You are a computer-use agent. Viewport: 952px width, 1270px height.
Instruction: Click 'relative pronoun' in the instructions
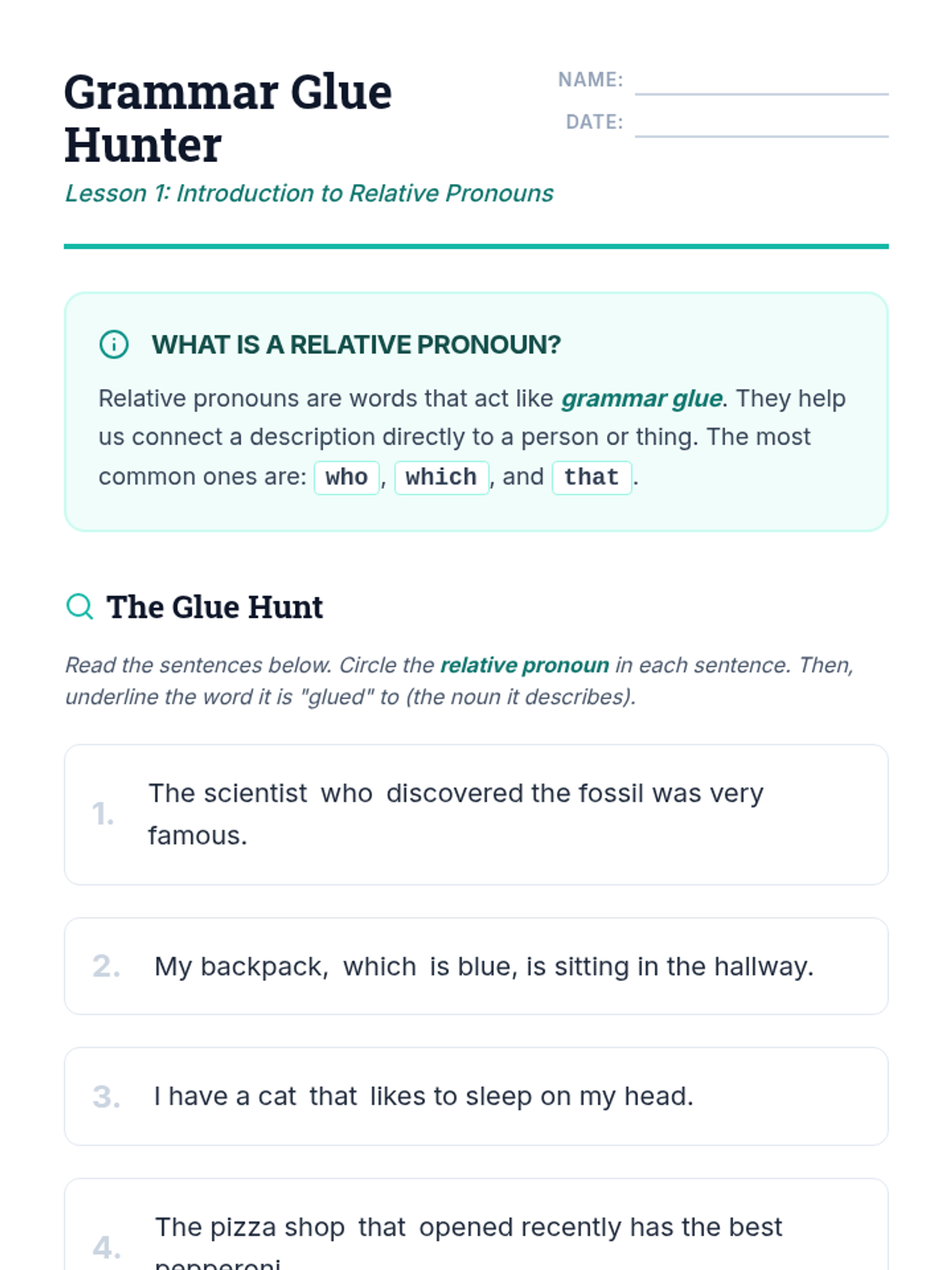pos(524,664)
